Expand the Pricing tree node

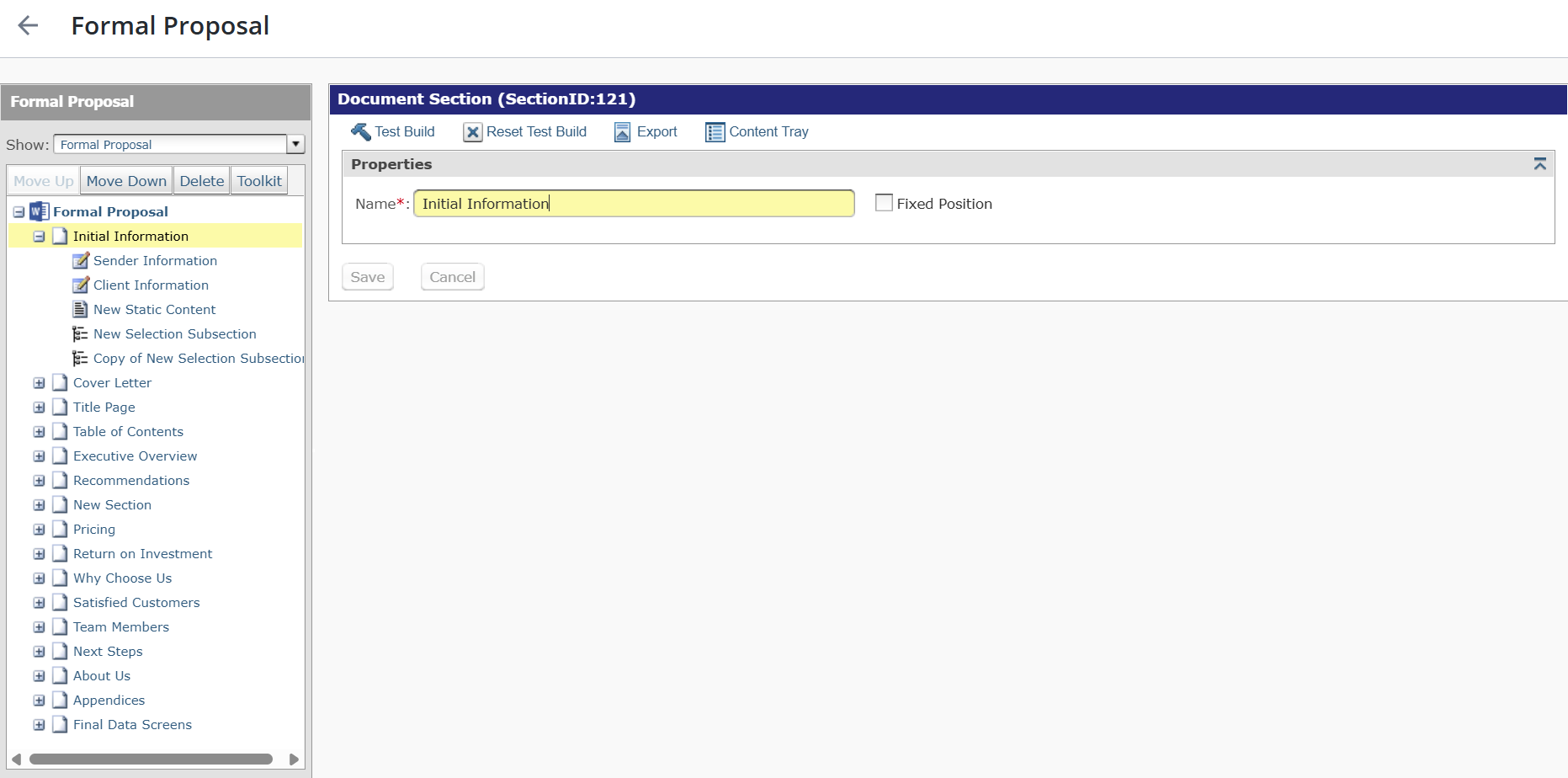(x=39, y=530)
